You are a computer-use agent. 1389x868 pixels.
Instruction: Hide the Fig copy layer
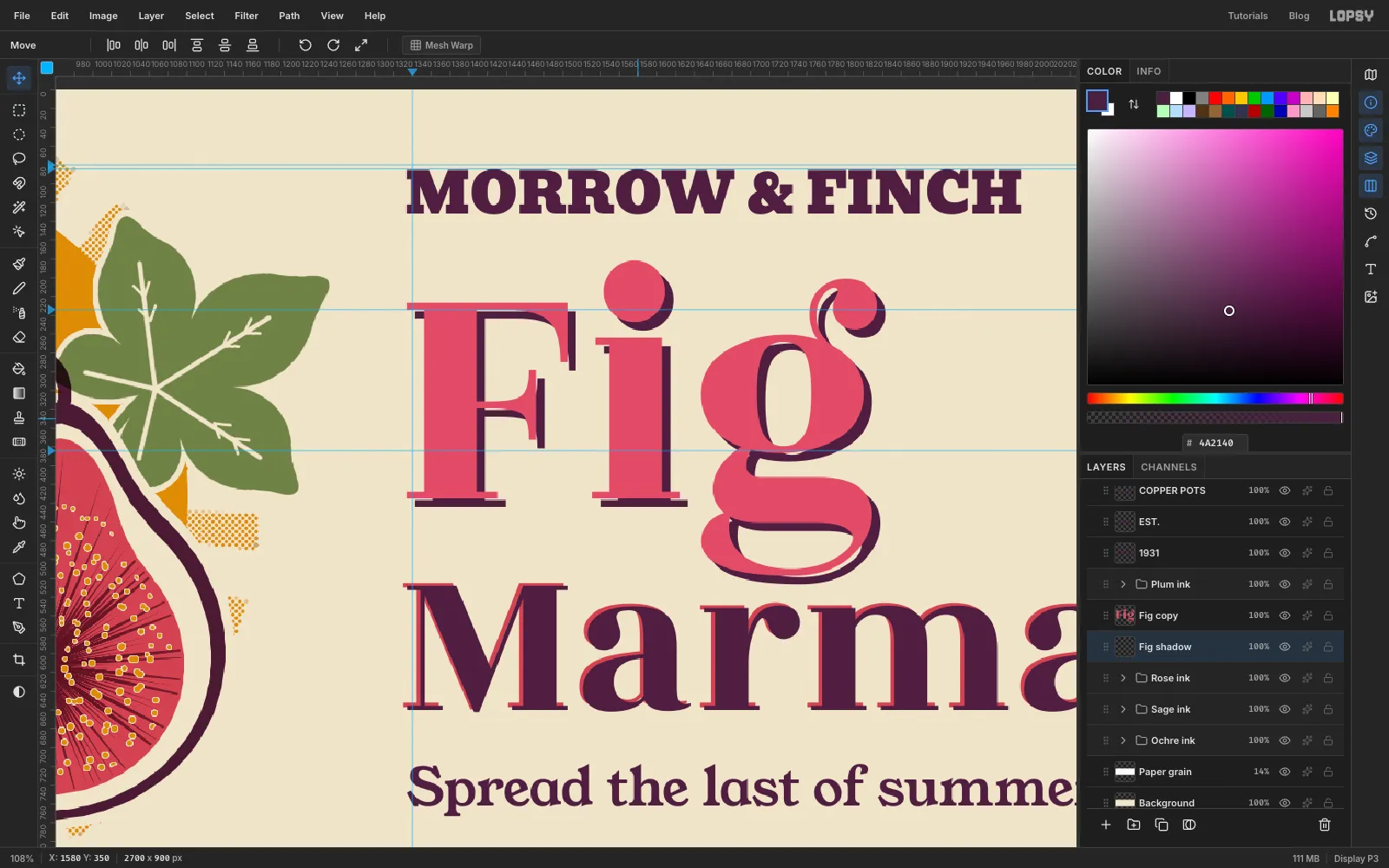[x=1285, y=615]
